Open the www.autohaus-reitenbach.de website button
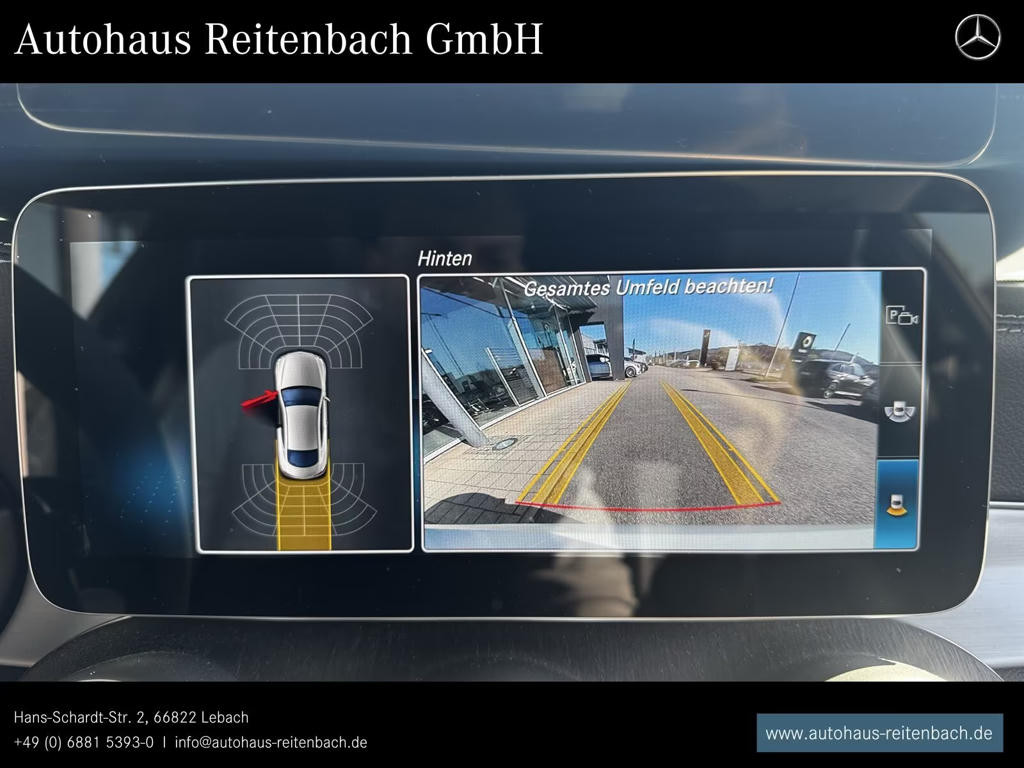1024x768 pixels. [x=878, y=733]
